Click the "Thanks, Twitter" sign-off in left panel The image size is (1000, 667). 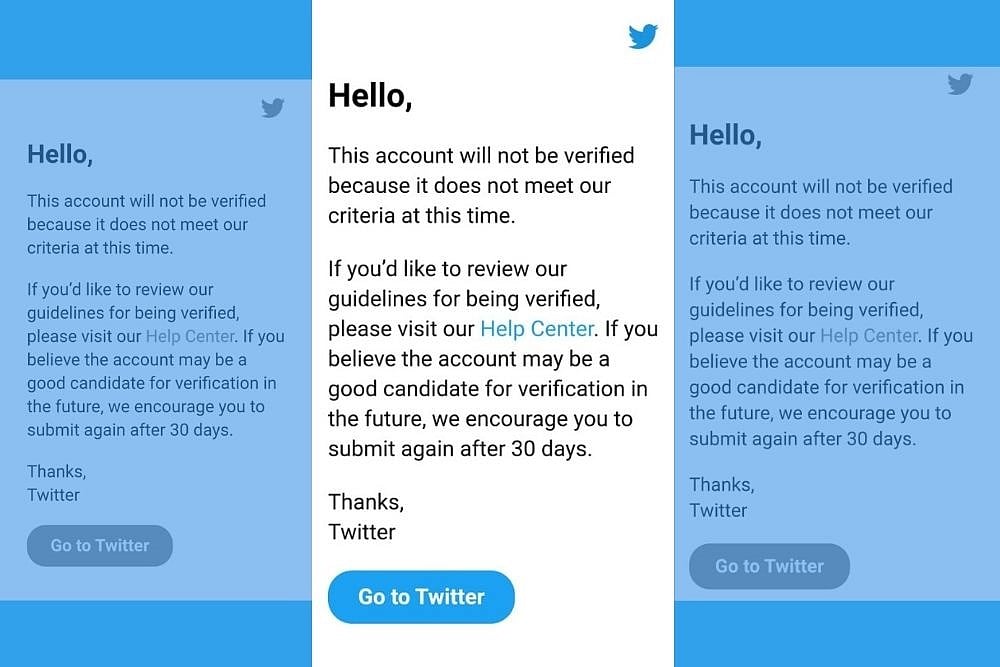[56, 483]
